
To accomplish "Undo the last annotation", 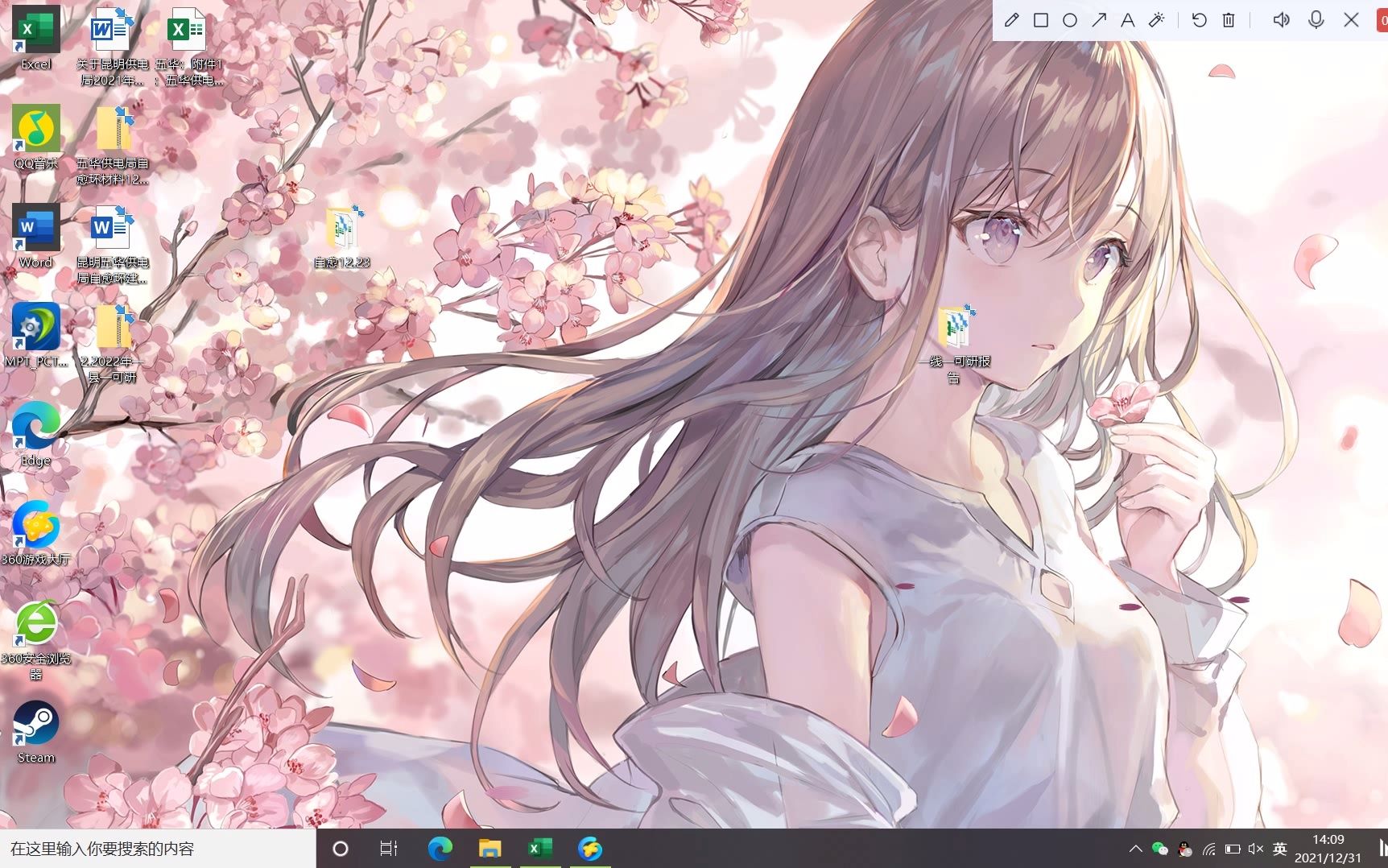I will [1199, 20].
